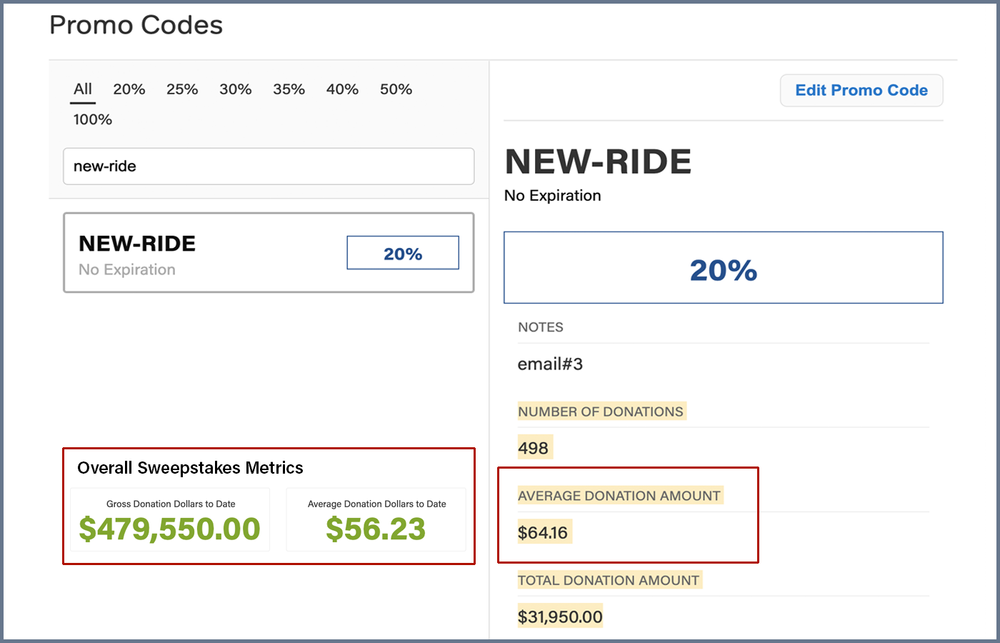Filter promo codes by 25%
The width and height of the screenshot is (1000, 643).
click(182, 89)
